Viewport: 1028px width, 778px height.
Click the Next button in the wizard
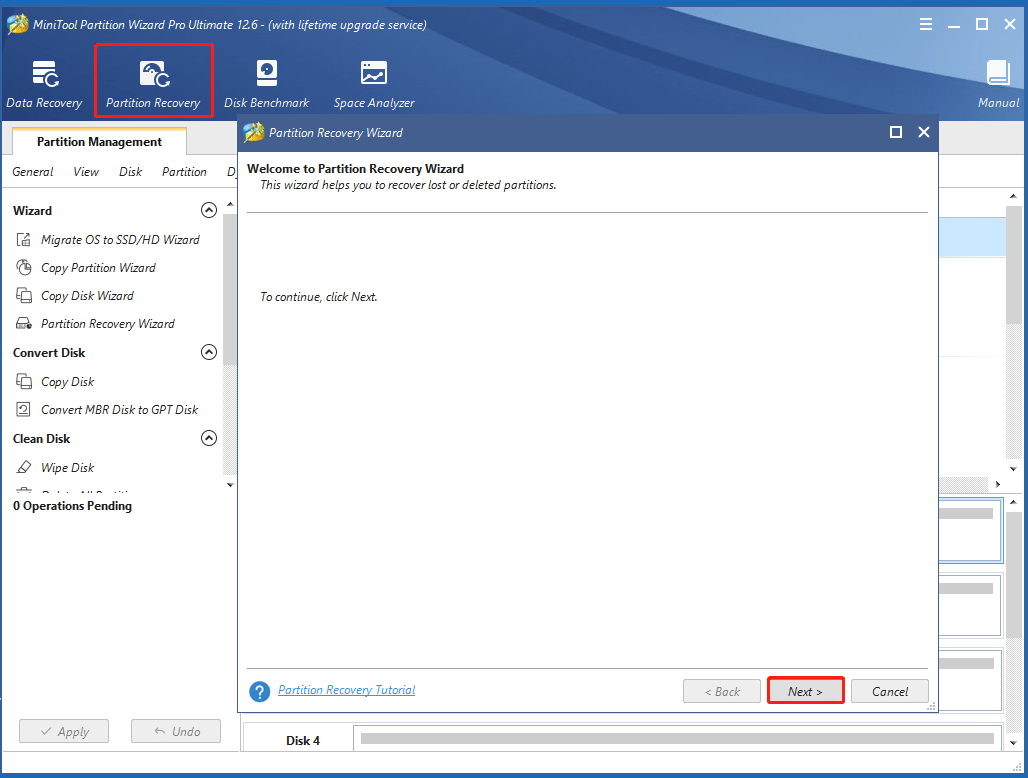point(806,690)
